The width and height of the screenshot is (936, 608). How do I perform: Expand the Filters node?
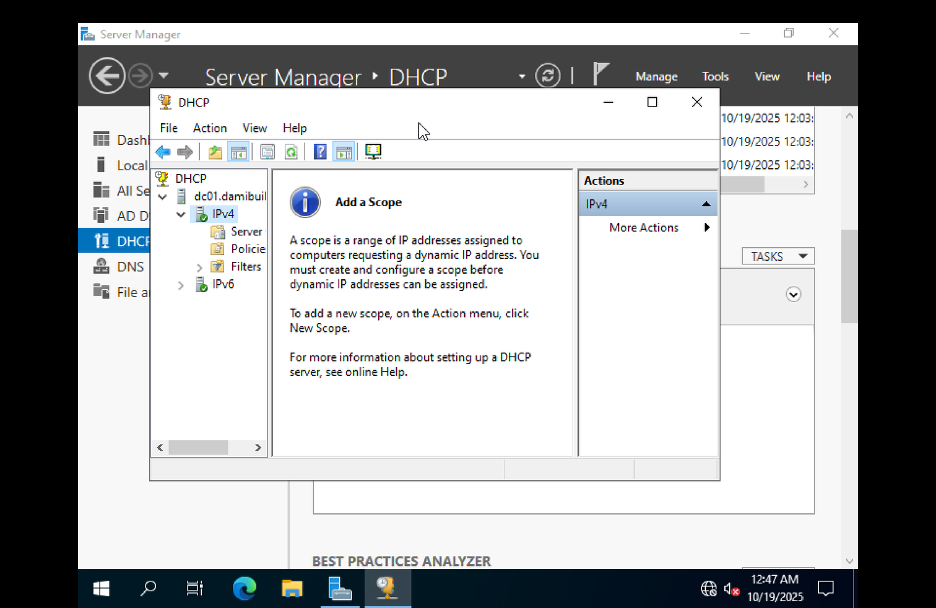pyautogui.click(x=198, y=266)
